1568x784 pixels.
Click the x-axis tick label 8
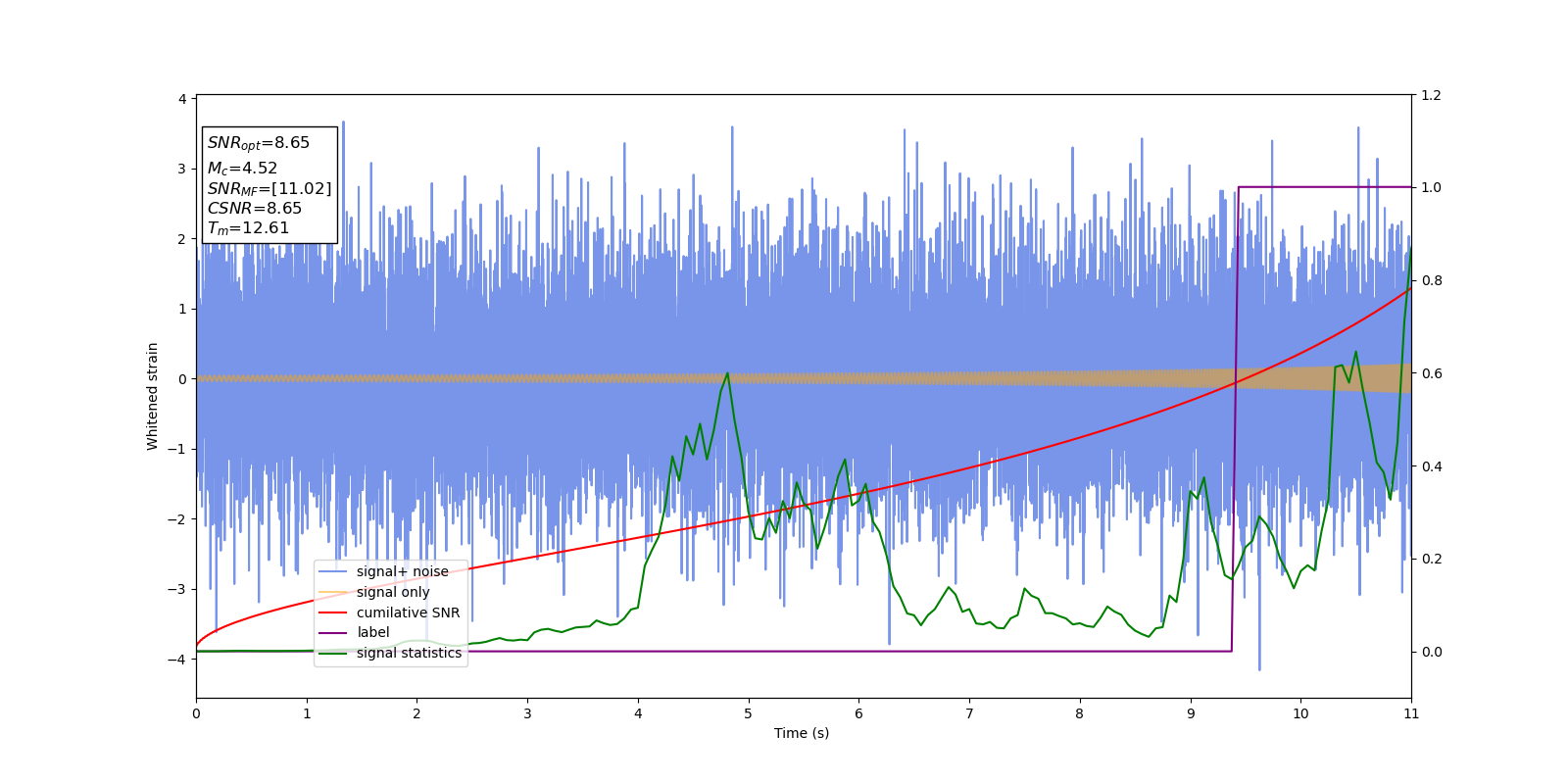click(1080, 713)
